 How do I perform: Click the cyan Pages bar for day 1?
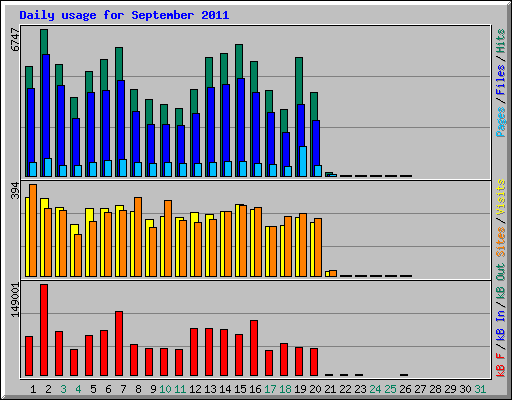tap(33, 169)
